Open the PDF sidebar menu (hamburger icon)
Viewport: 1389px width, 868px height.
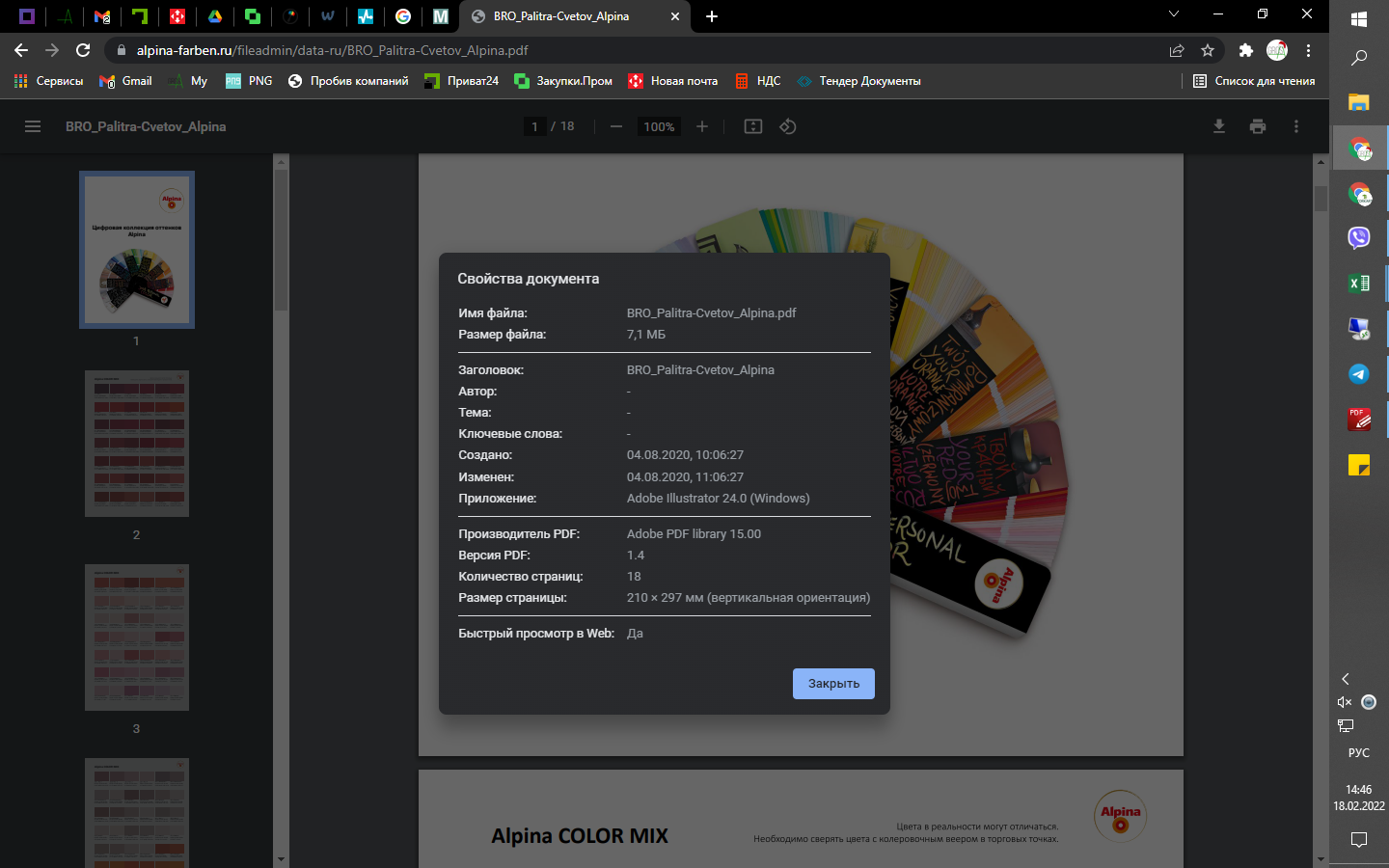coord(33,126)
